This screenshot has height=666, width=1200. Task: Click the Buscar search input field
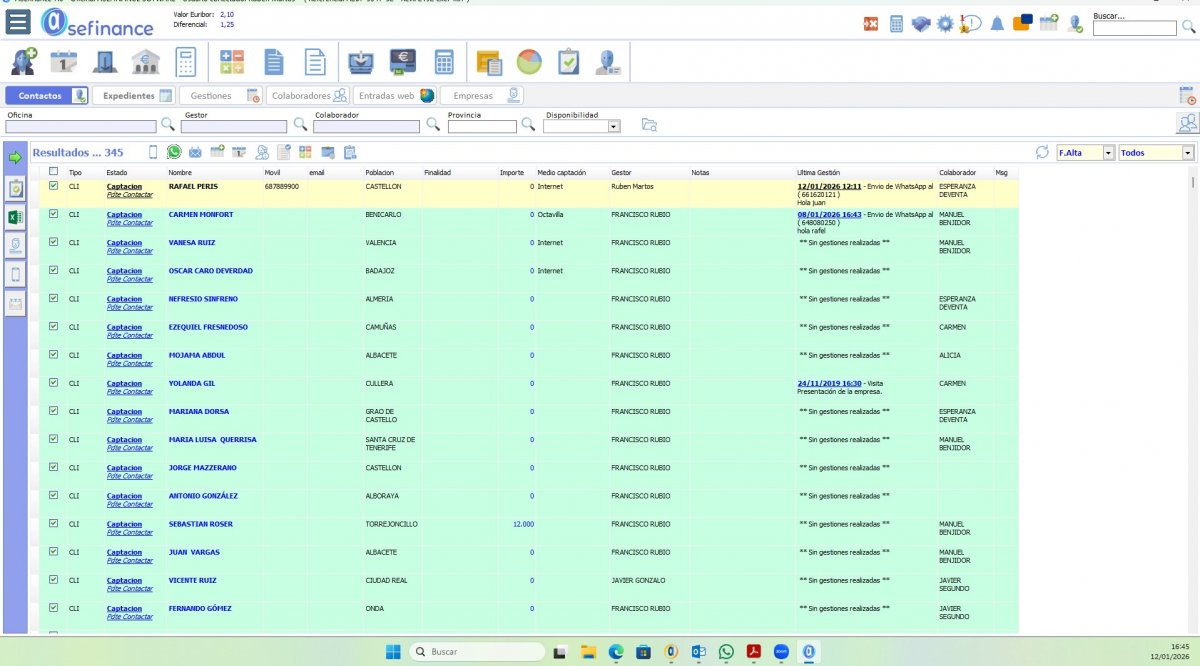[1134, 29]
